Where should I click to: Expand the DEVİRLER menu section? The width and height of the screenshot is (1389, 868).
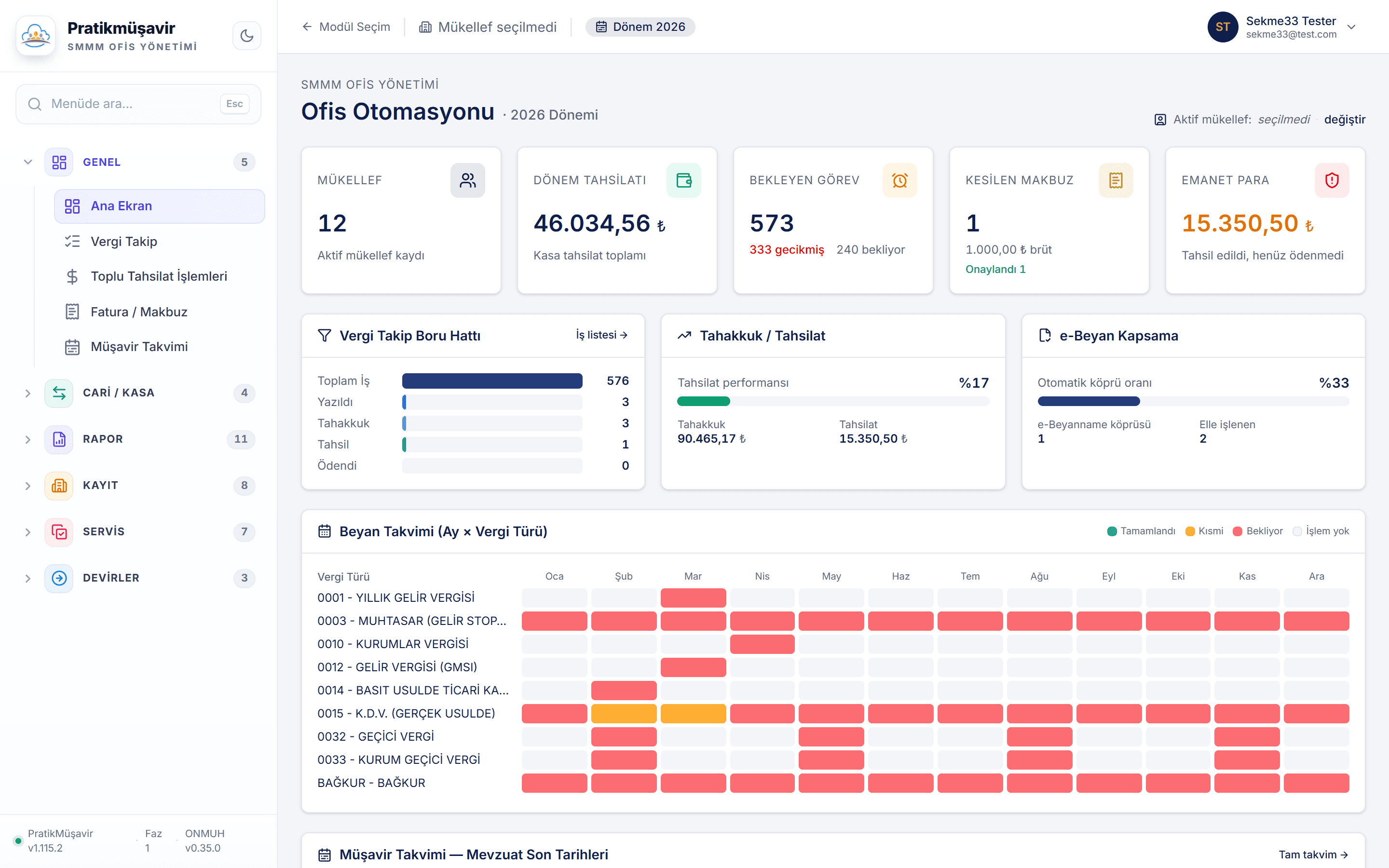tap(27, 578)
